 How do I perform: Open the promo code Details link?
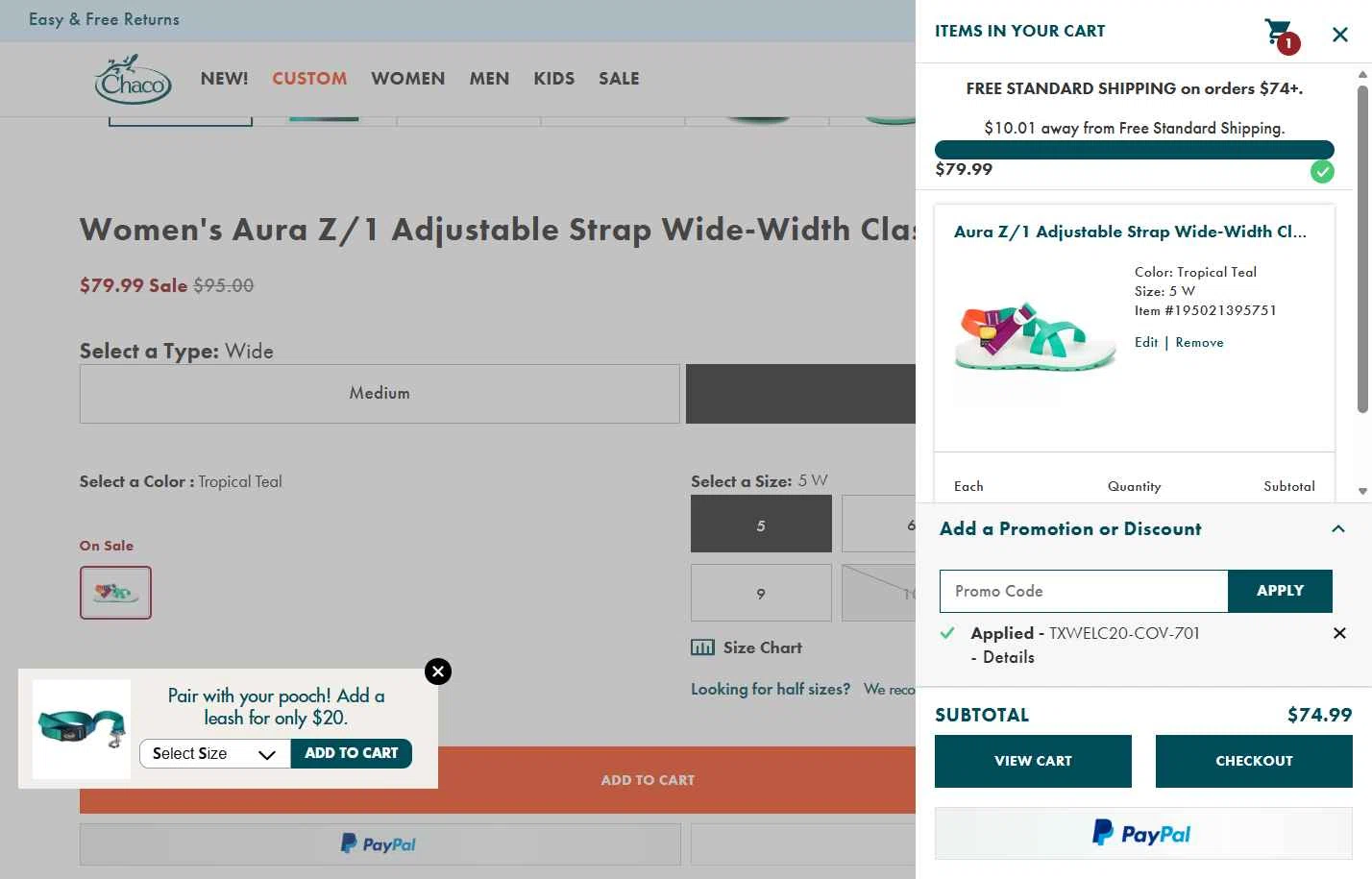(x=1008, y=657)
